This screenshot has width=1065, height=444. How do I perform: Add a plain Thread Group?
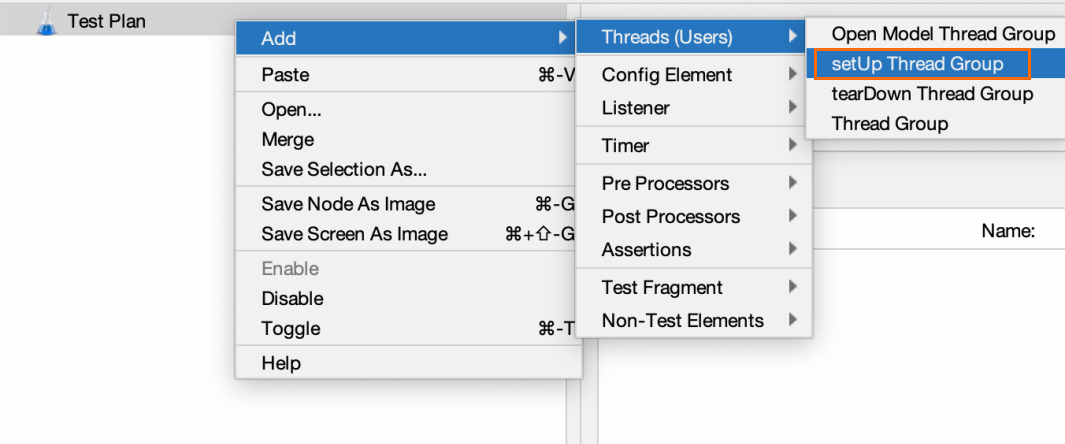tap(889, 124)
